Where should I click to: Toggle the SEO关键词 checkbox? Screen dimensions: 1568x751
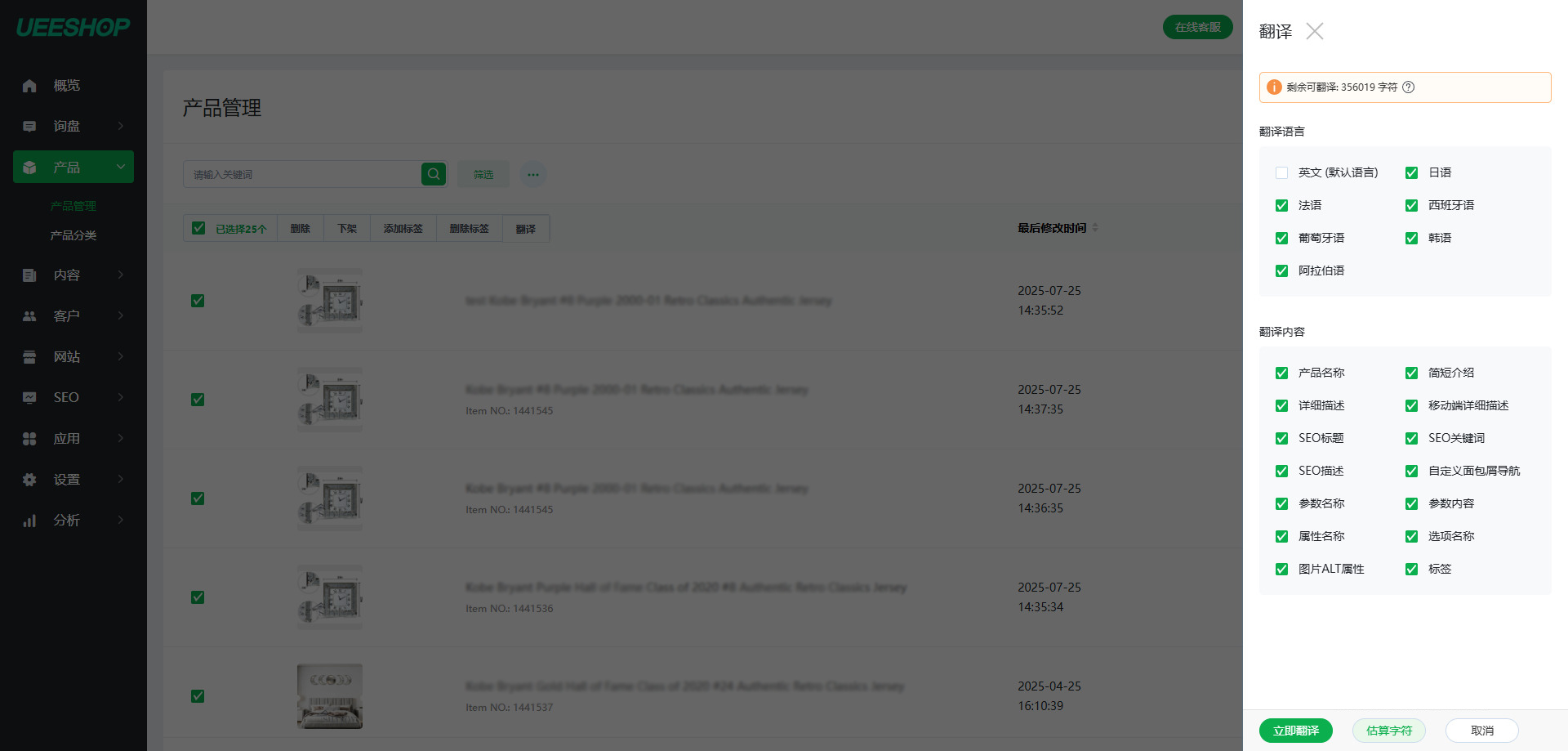tap(1411, 438)
